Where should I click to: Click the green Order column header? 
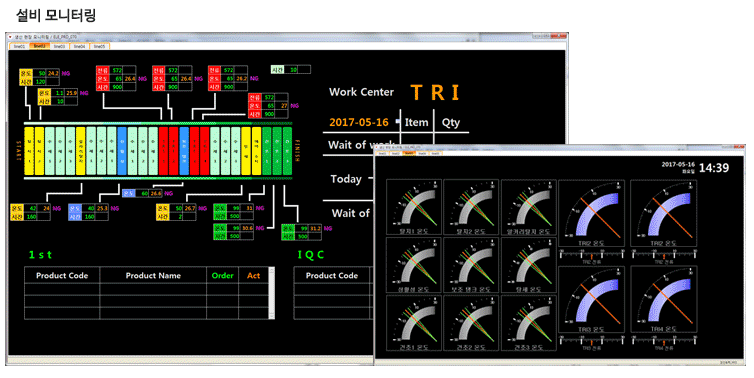pyautogui.click(x=223, y=276)
